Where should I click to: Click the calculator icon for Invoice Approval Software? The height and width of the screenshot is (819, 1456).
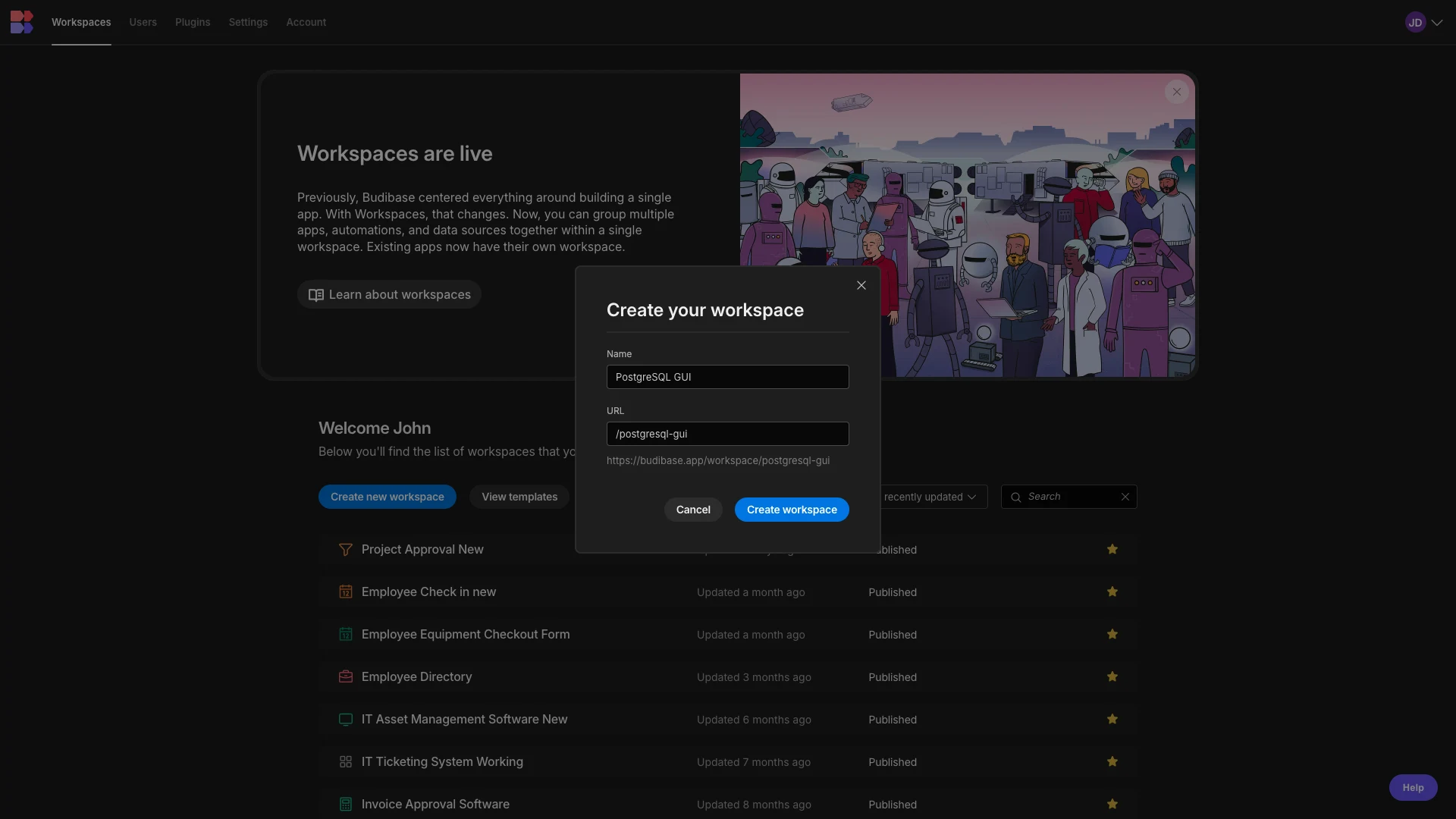[346, 805]
